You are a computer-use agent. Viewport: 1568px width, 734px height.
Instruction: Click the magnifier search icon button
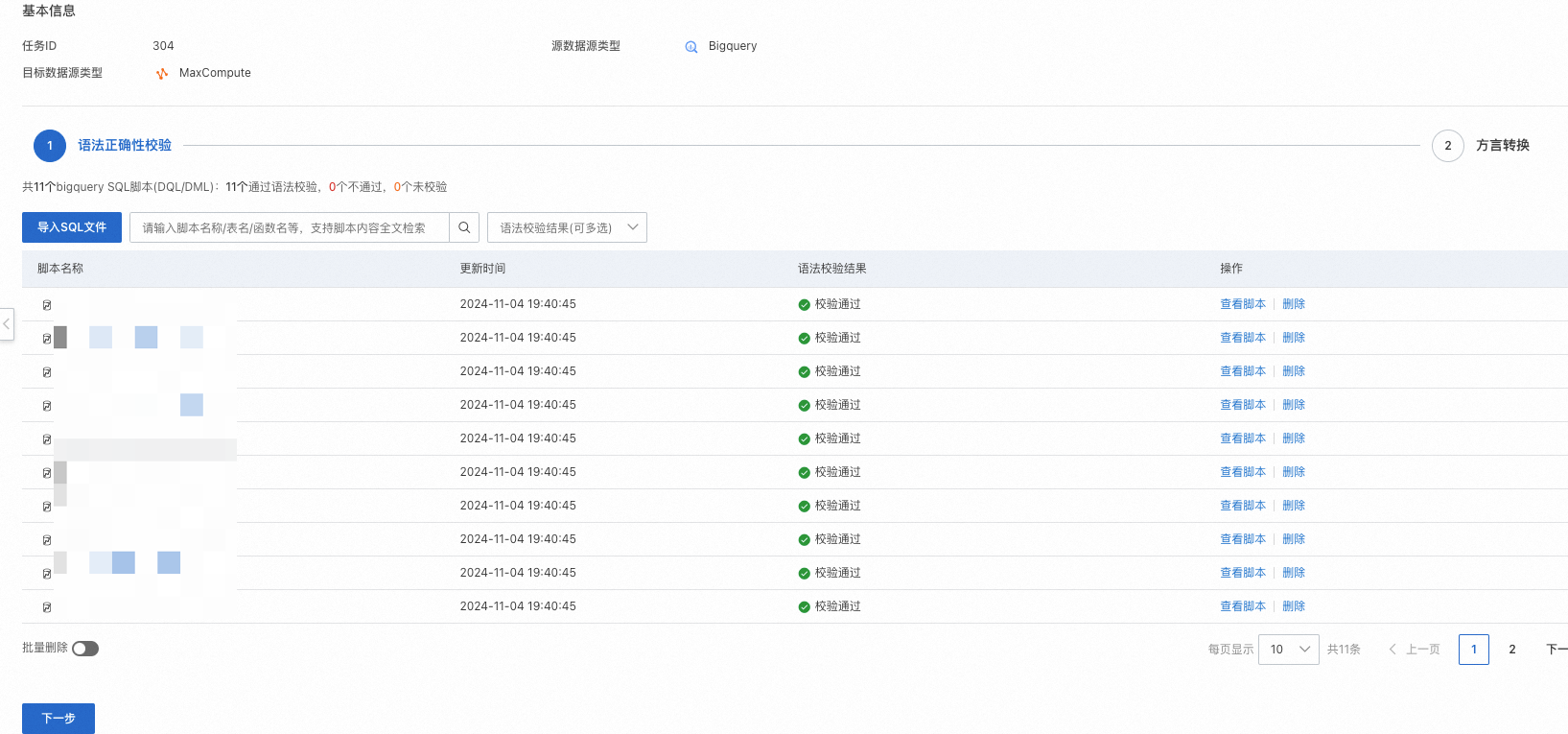tap(464, 227)
